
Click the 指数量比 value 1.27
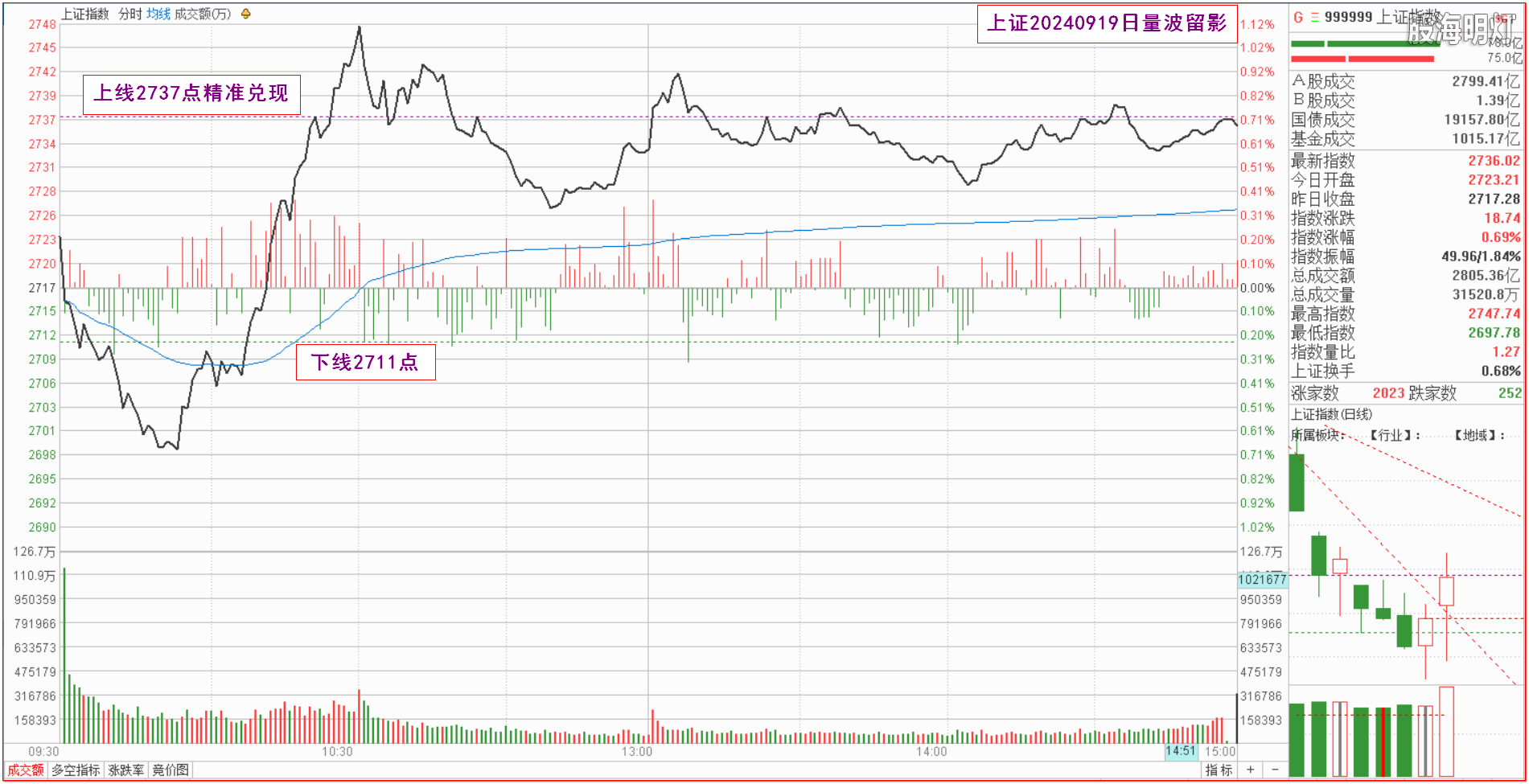pos(1506,352)
